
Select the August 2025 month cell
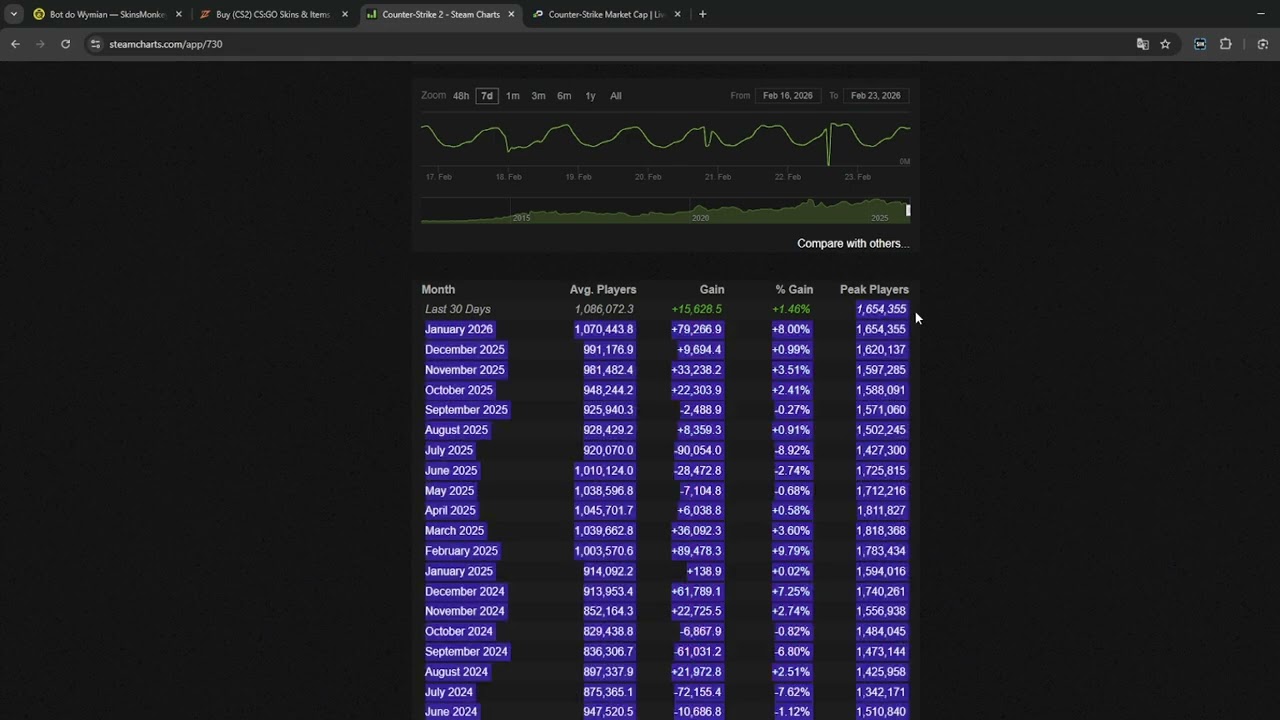[x=457, y=430]
